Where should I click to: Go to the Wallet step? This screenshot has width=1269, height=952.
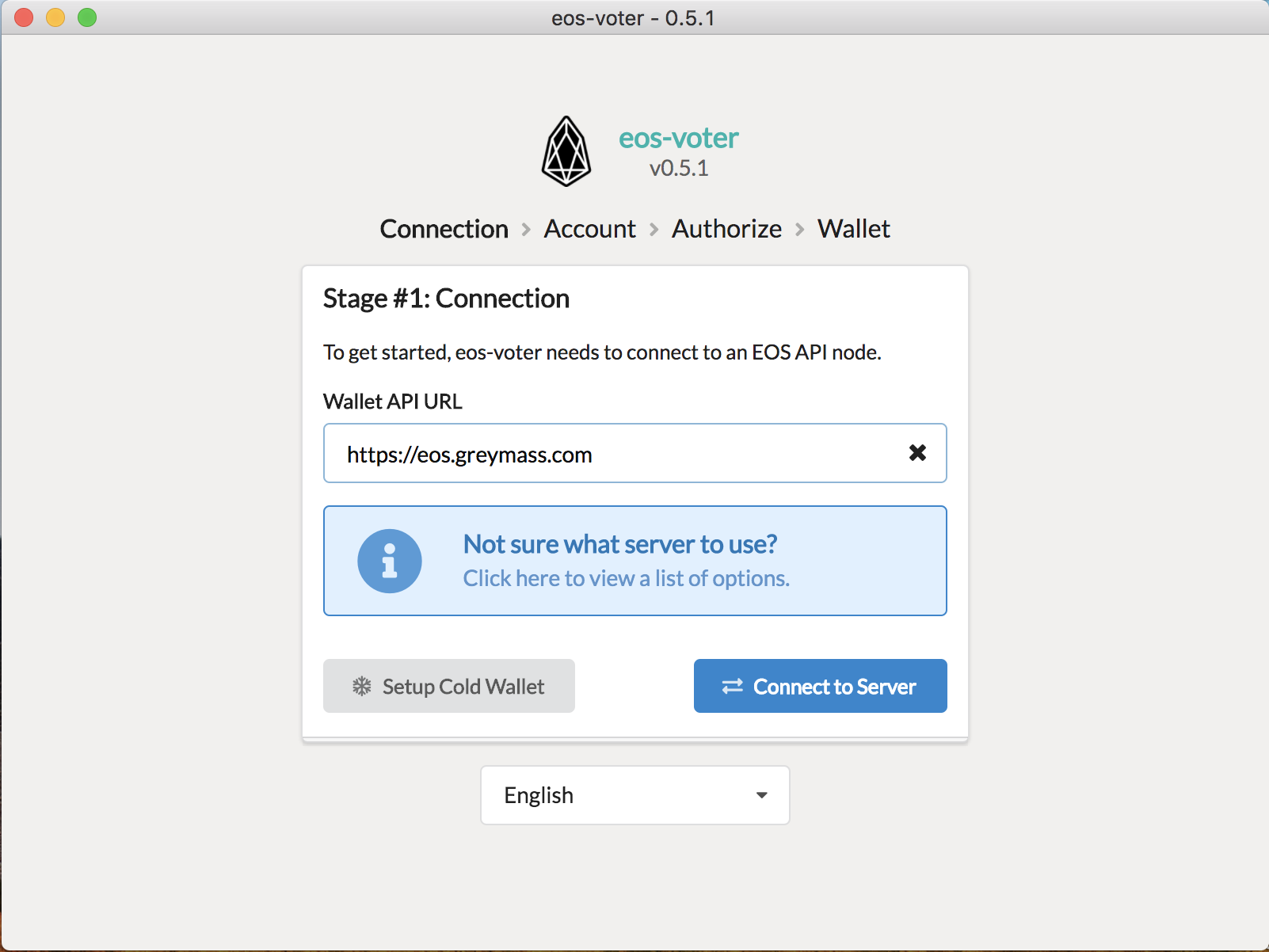pyautogui.click(x=854, y=229)
